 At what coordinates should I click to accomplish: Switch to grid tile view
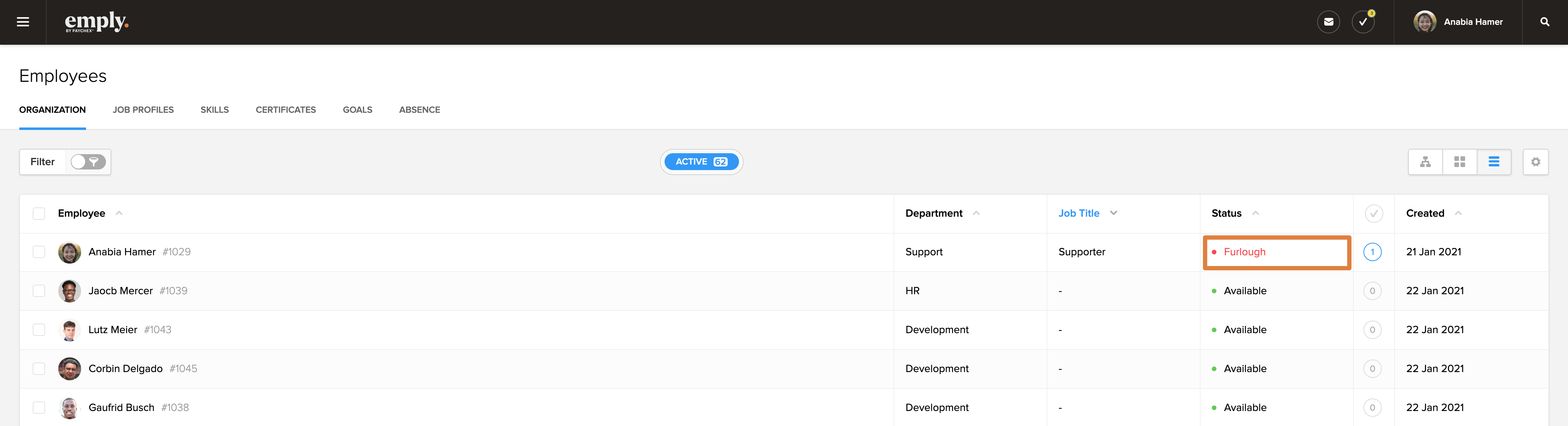click(x=1459, y=162)
